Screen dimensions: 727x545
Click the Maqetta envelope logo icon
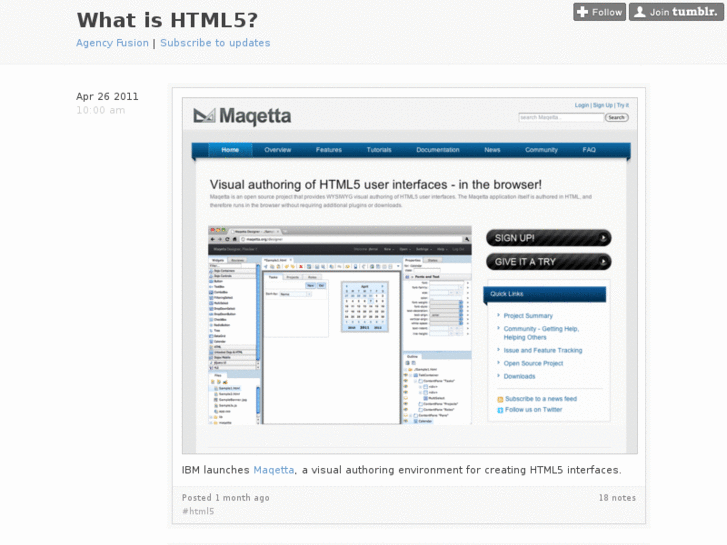pyautogui.click(x=204, y=115)
